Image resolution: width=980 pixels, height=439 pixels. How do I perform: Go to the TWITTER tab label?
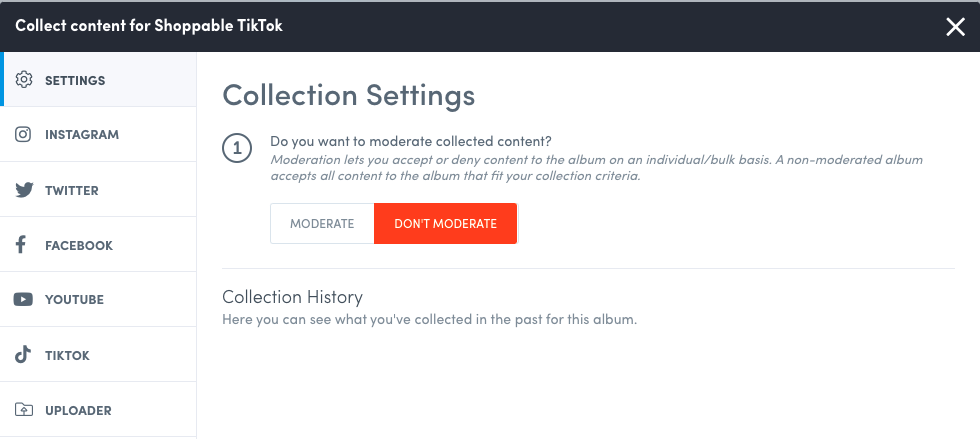click(x=72, y=190)
